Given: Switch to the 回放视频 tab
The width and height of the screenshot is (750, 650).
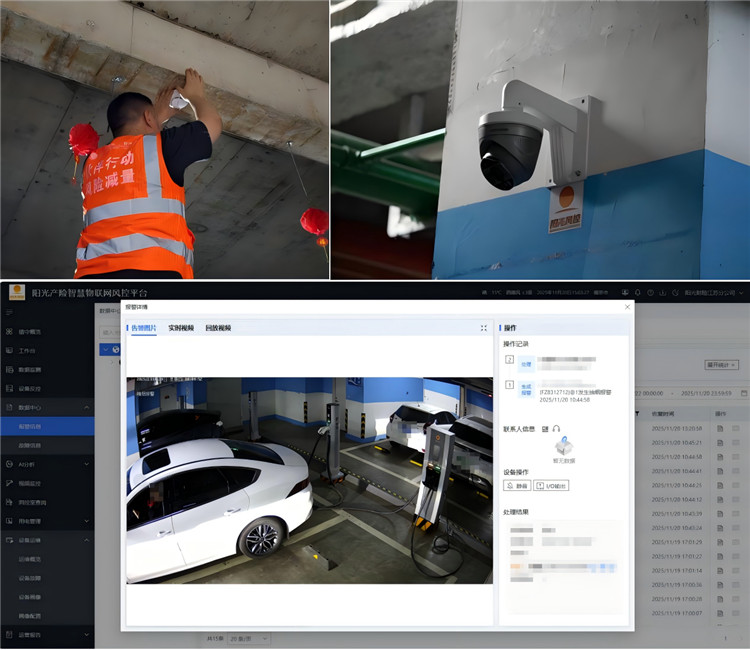Looking at the screenshot, I should [218, 328].
